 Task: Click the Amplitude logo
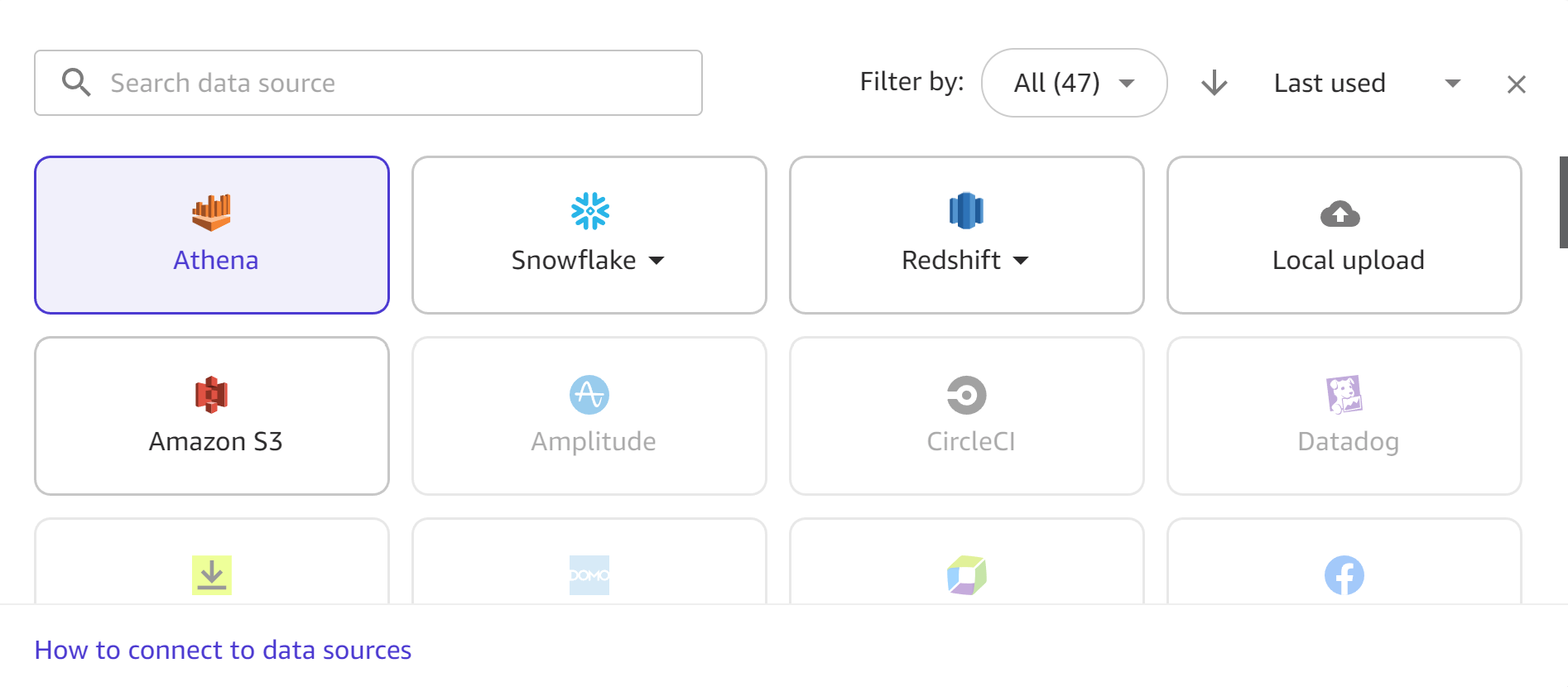tap(589, 394)
